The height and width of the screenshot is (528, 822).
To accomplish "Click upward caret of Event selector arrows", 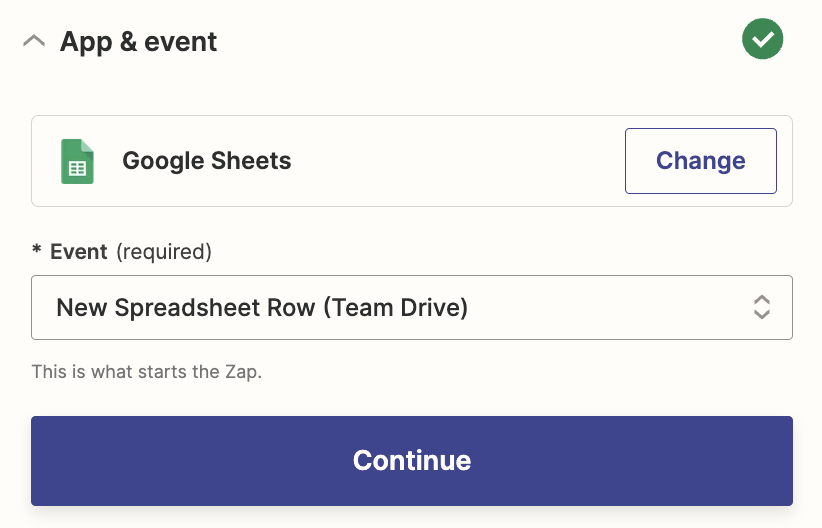I will pyautogui.click(x=762, y=299).
